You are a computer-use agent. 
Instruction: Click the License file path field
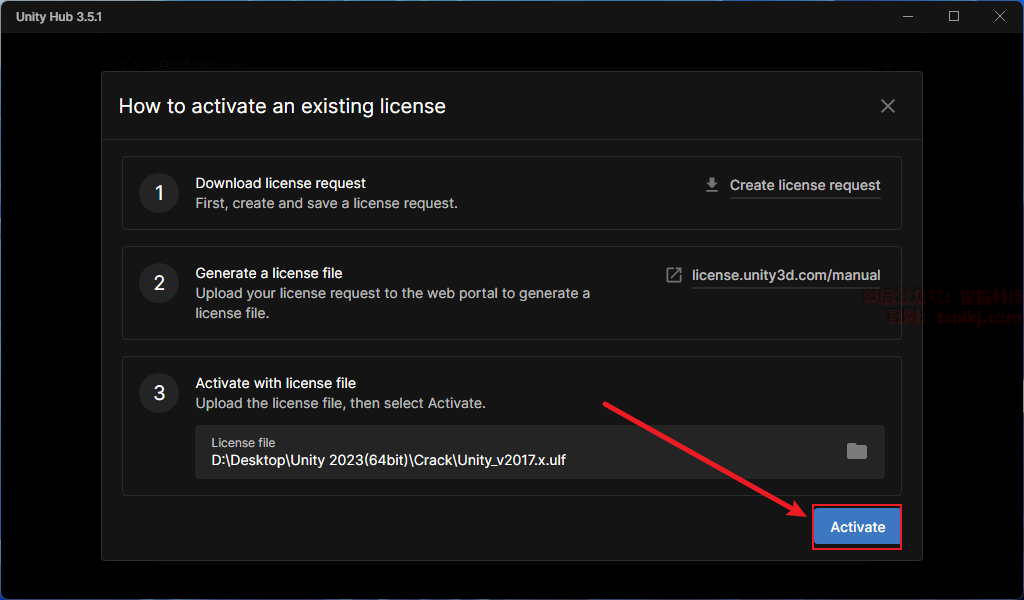point(539,452)
